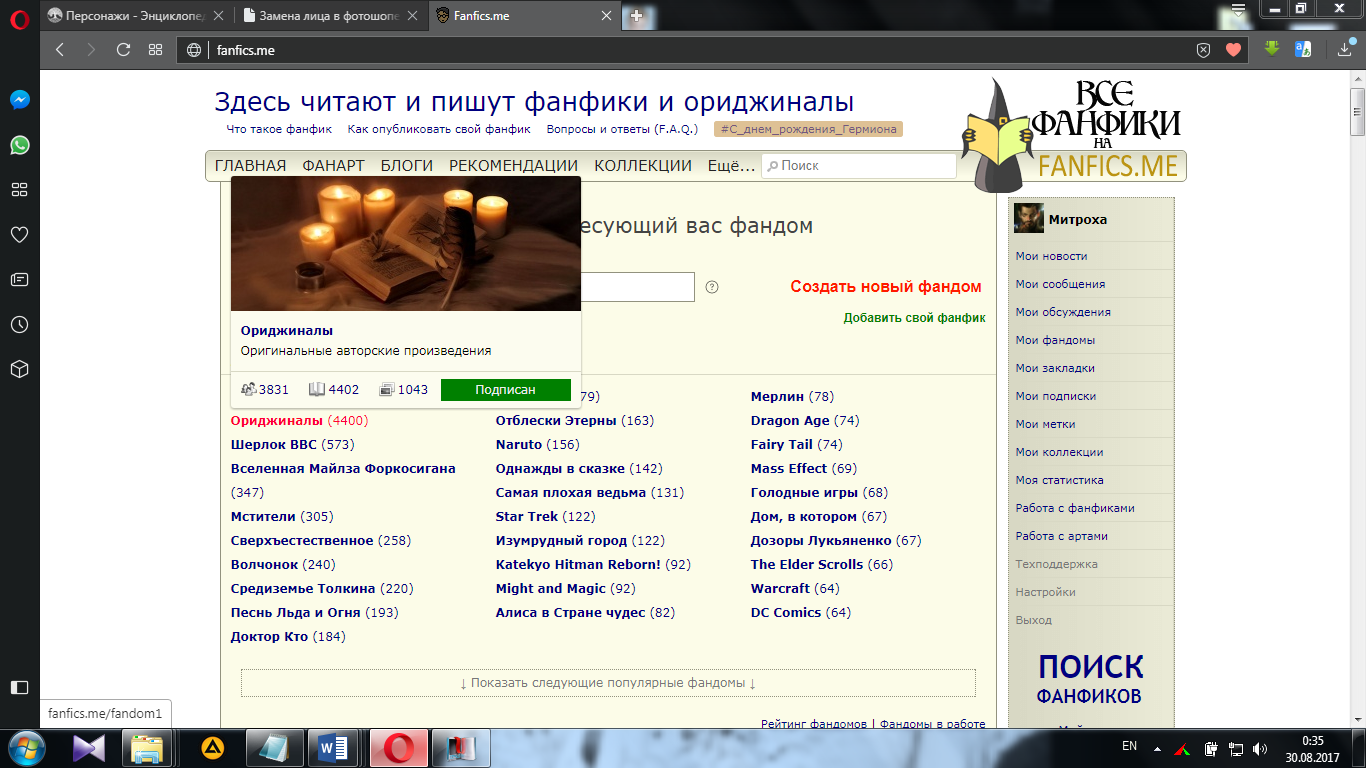
Task: Click the green download arrow extension icon
Action: pyautogui.click(x=1272, y=48)
